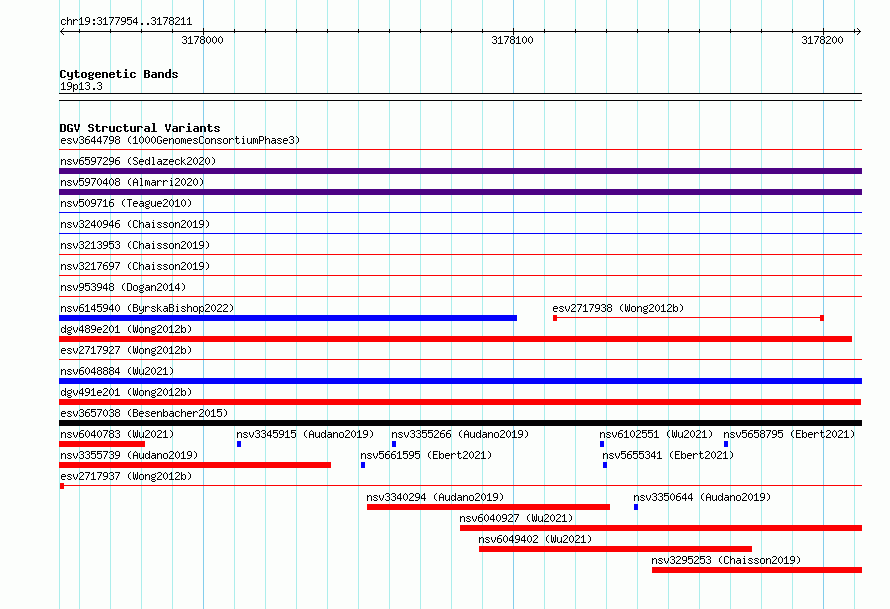890x609 pixels.
Task: Click the nsv6597296 (Sedlazeck2020) label
Action: 138,161
